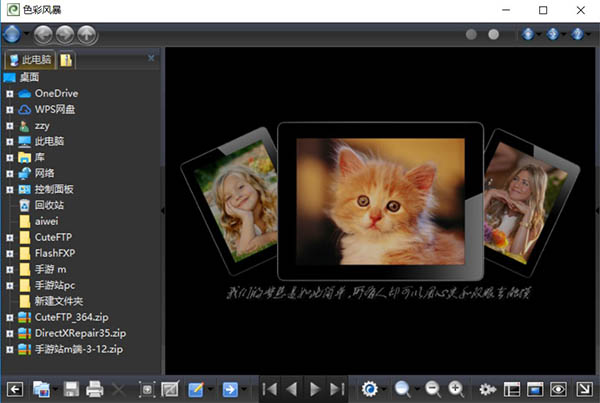Viewport: 600px width, 403px height.
Task: Switch to the 此电脑 tab
Action: pyautogui.click(x=31, y=60)
